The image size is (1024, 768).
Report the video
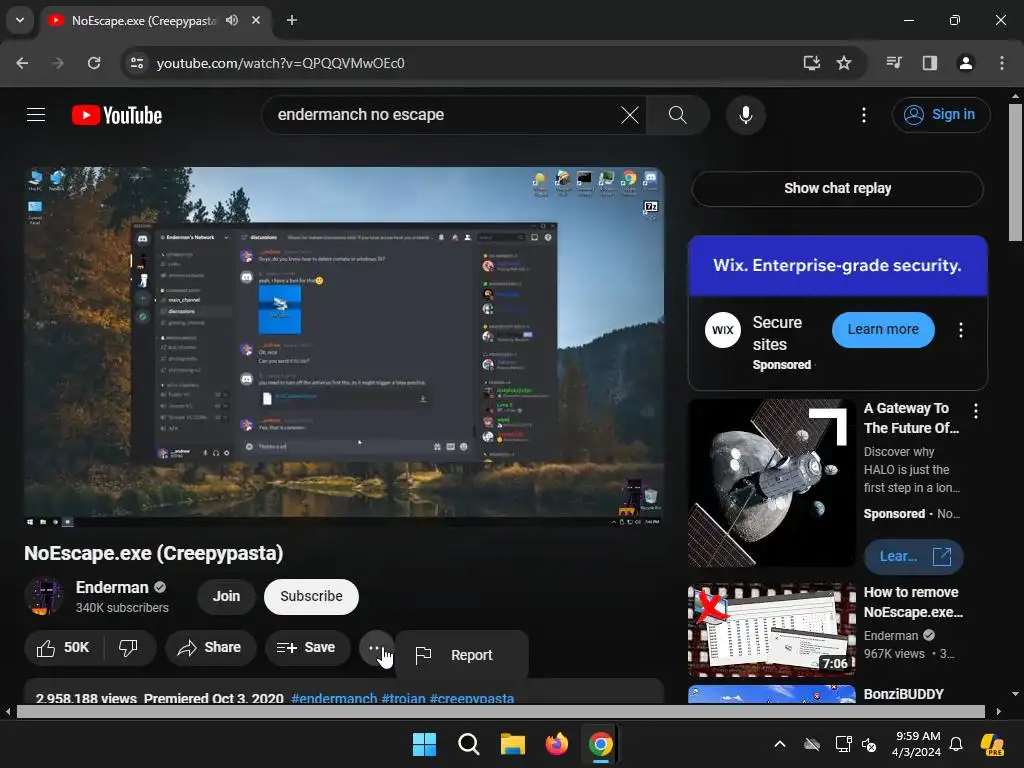pyautogui.click(x=460, y=655)
